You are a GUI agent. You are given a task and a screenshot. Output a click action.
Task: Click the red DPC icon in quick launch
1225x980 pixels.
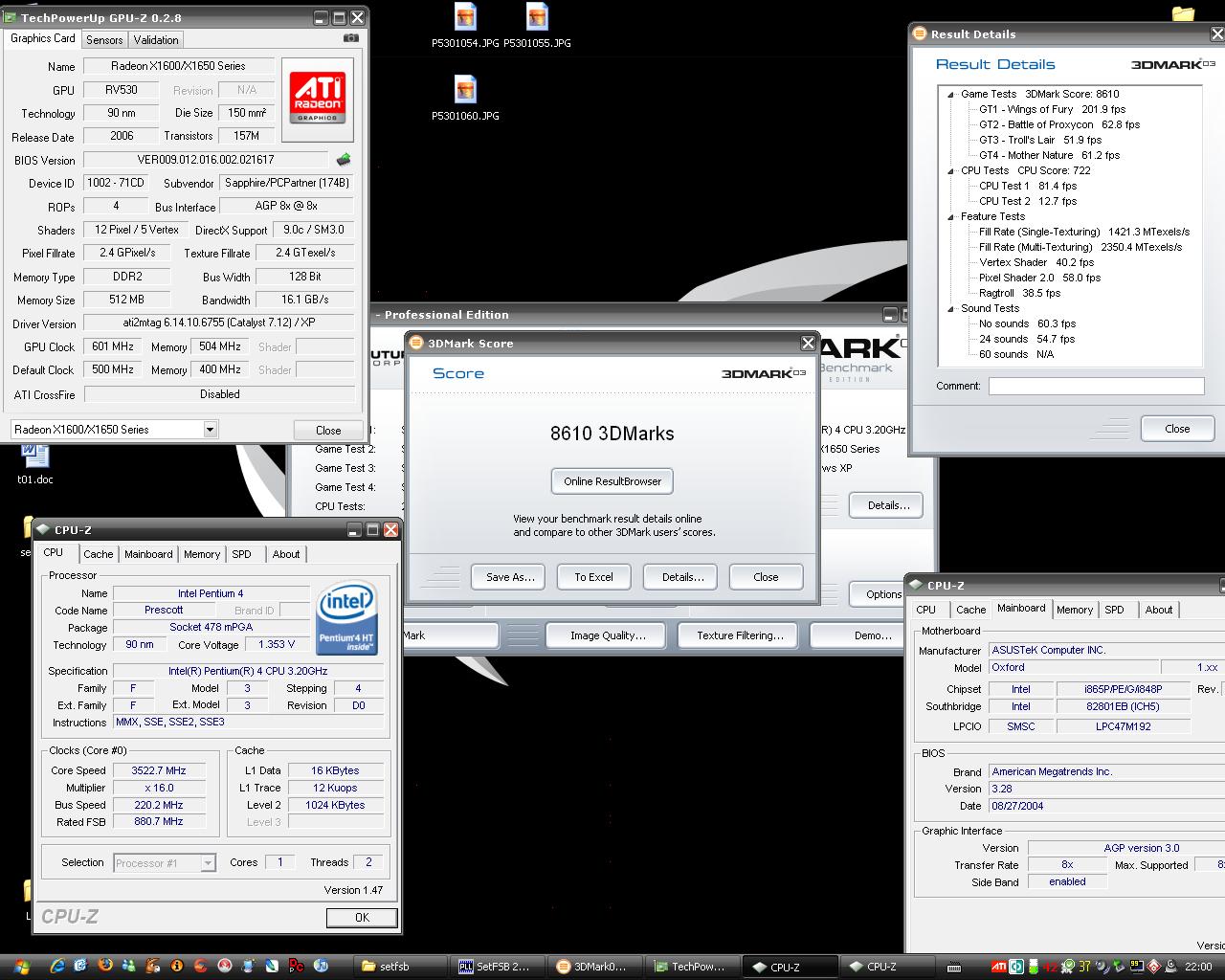click(297, 967)
